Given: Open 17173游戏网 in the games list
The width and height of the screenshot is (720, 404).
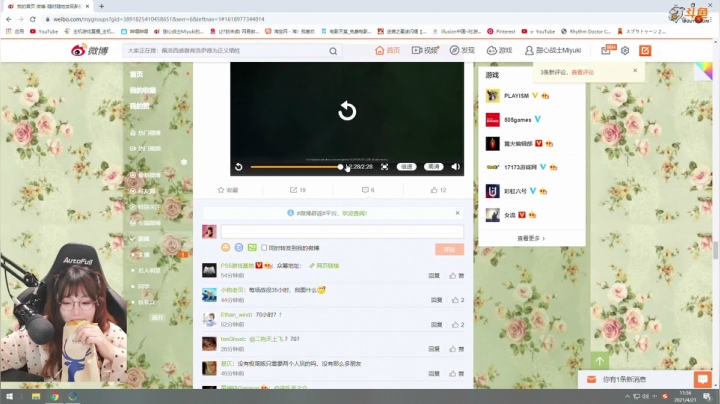Looking at the screenshot, I should click(x=520, y=167).
